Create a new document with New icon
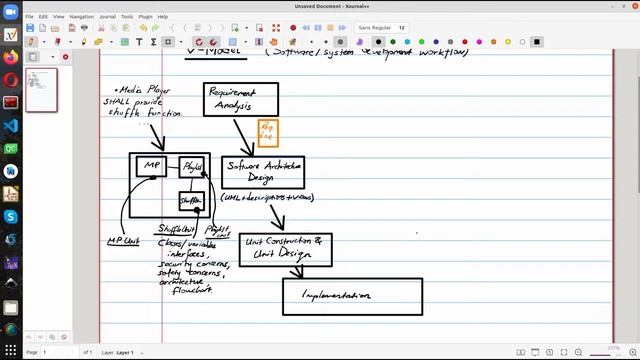The width and height of the screenshot is (640, 360). [x=42, y=28]
